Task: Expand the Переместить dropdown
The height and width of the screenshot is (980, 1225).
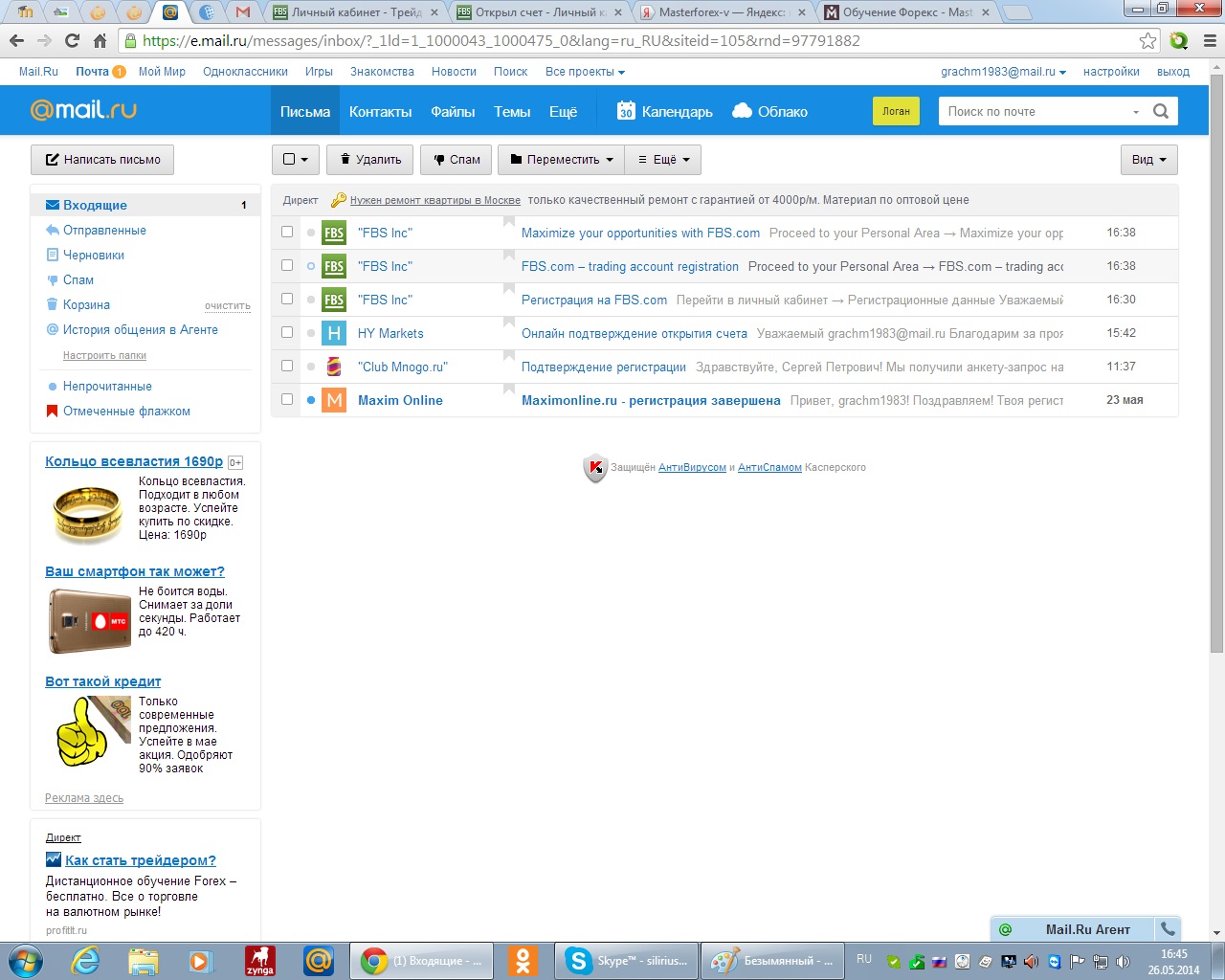Action: pos(561,159)
